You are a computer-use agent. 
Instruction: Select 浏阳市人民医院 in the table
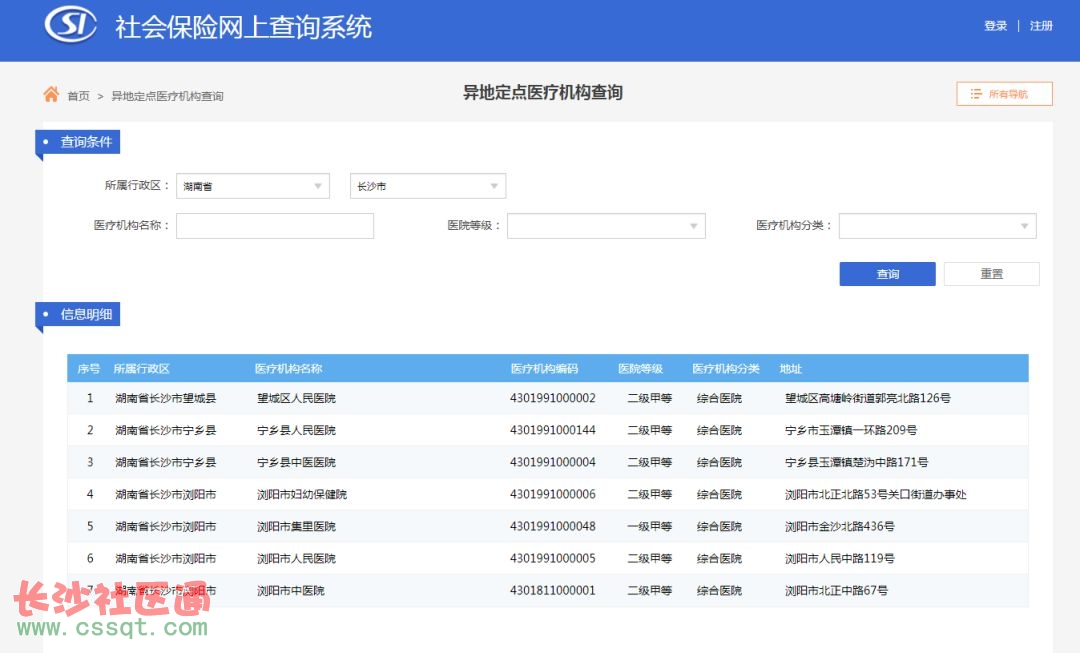(x=296, y=559)
